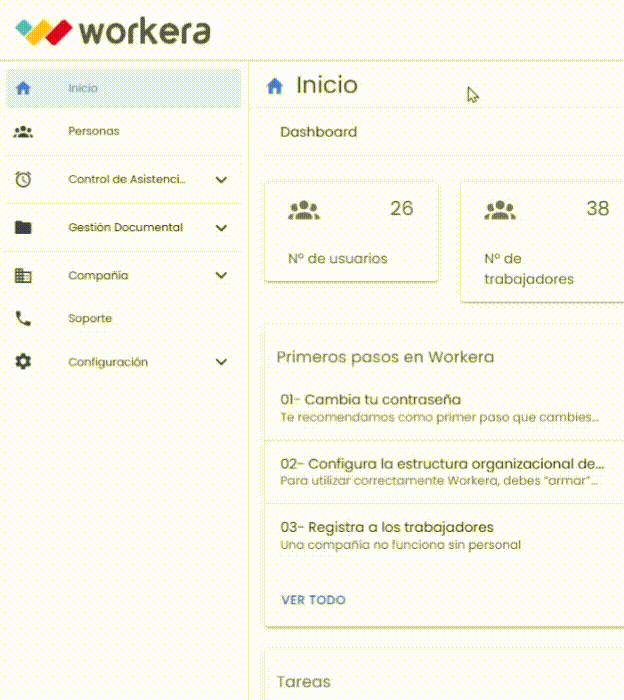Open step 01- Cambia tu contraseña

click(x=444, y=408)
